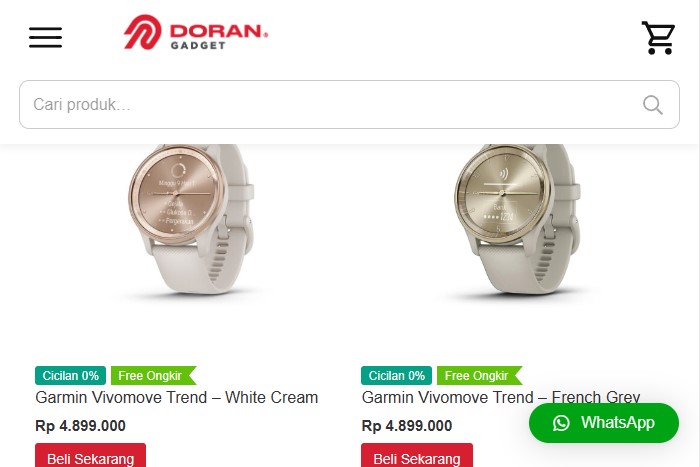Click the French Grey price Rp 4.899.000
This screenshot has height=467, width=700.
pyautogui.click(x=407, y=425)
